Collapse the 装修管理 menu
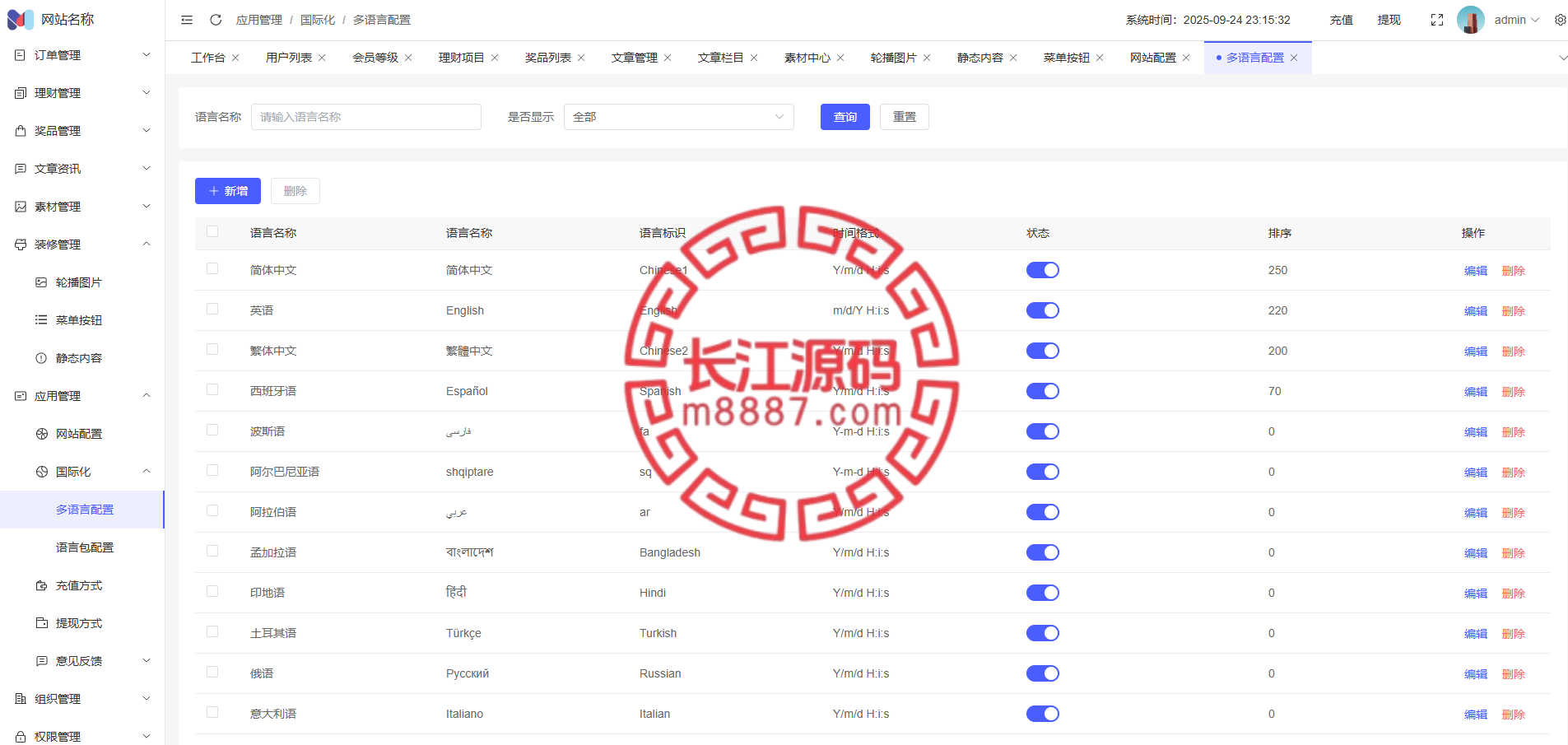Screen dimensions: 1568x745 [x=147, y=244]
